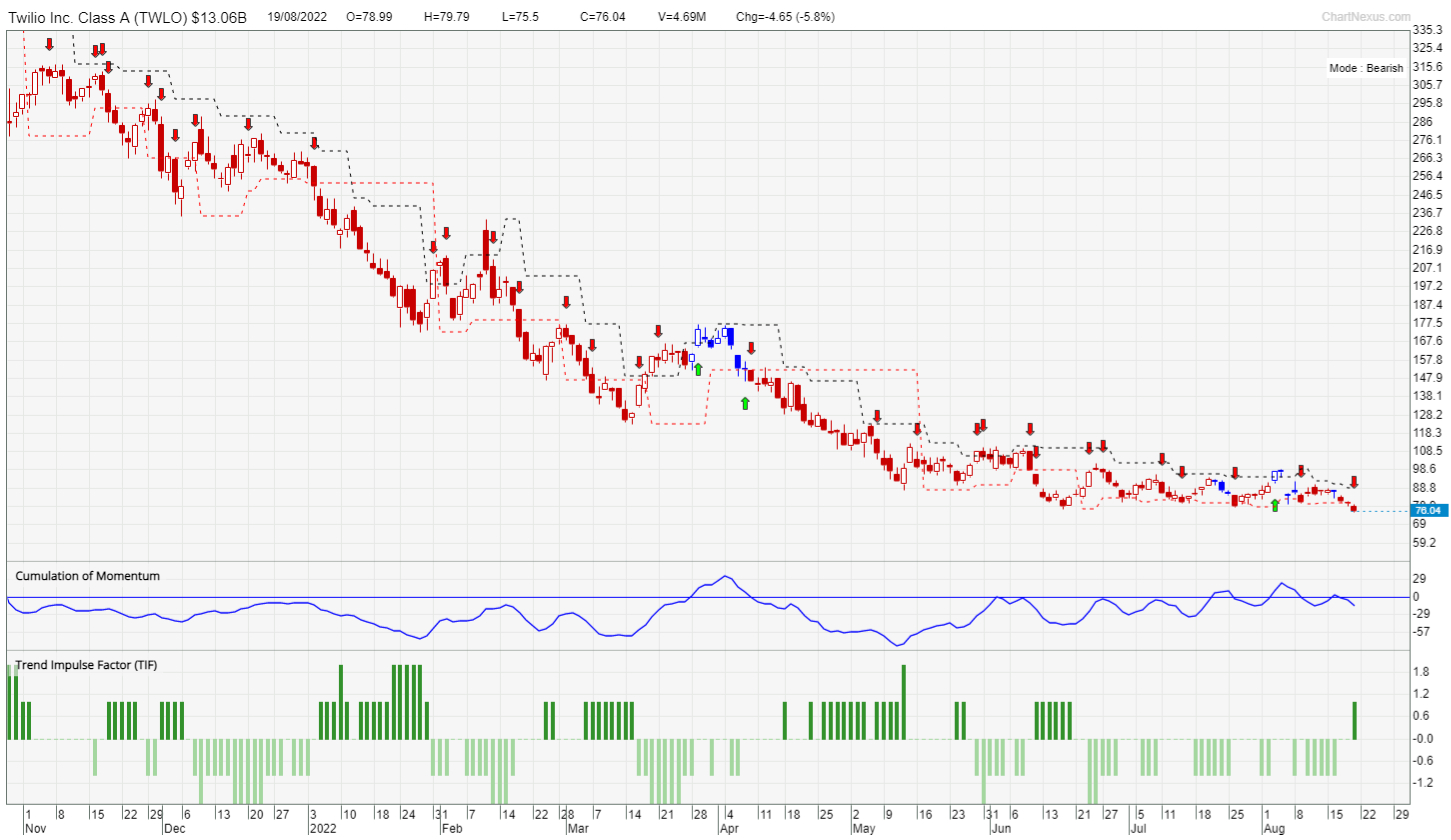Image resolution: width=1451 pixels, height=840 pixels.
Task: Click the -1.2 TIF axis label
Action: (1421, 782)
